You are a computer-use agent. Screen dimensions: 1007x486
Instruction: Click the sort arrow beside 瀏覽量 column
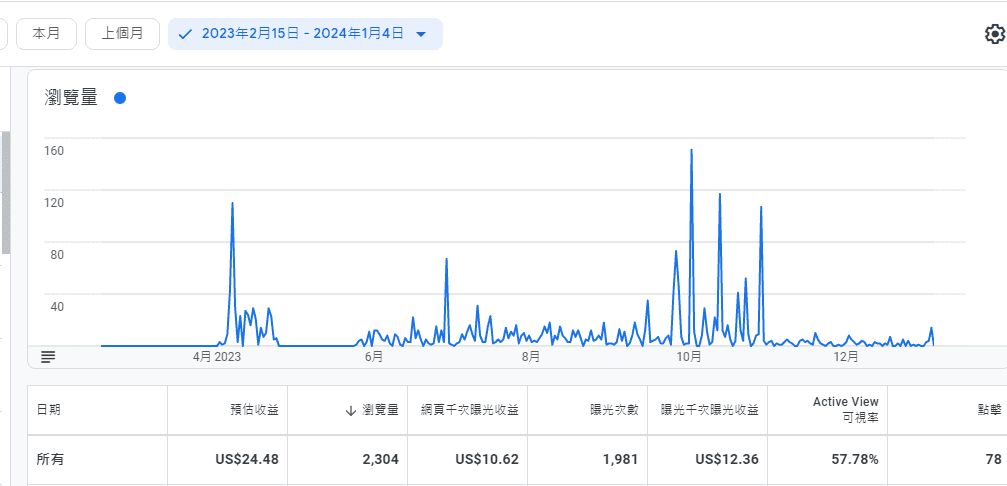(x=351, y=410)
